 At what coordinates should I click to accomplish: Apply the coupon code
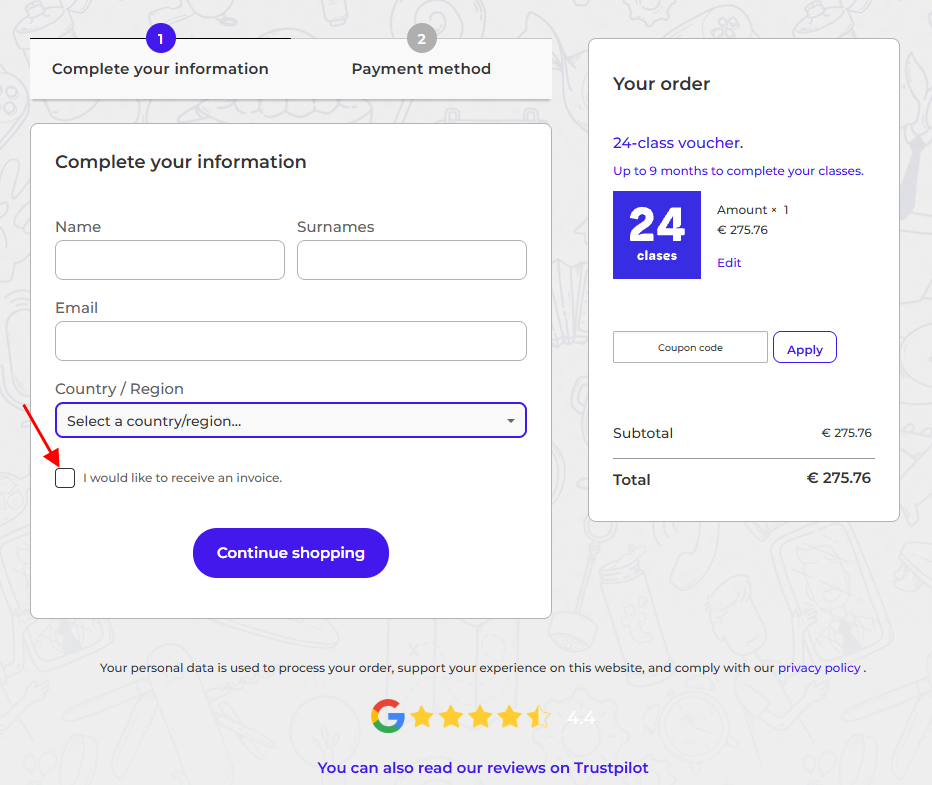pyautogui.click(x=804, y=349)
